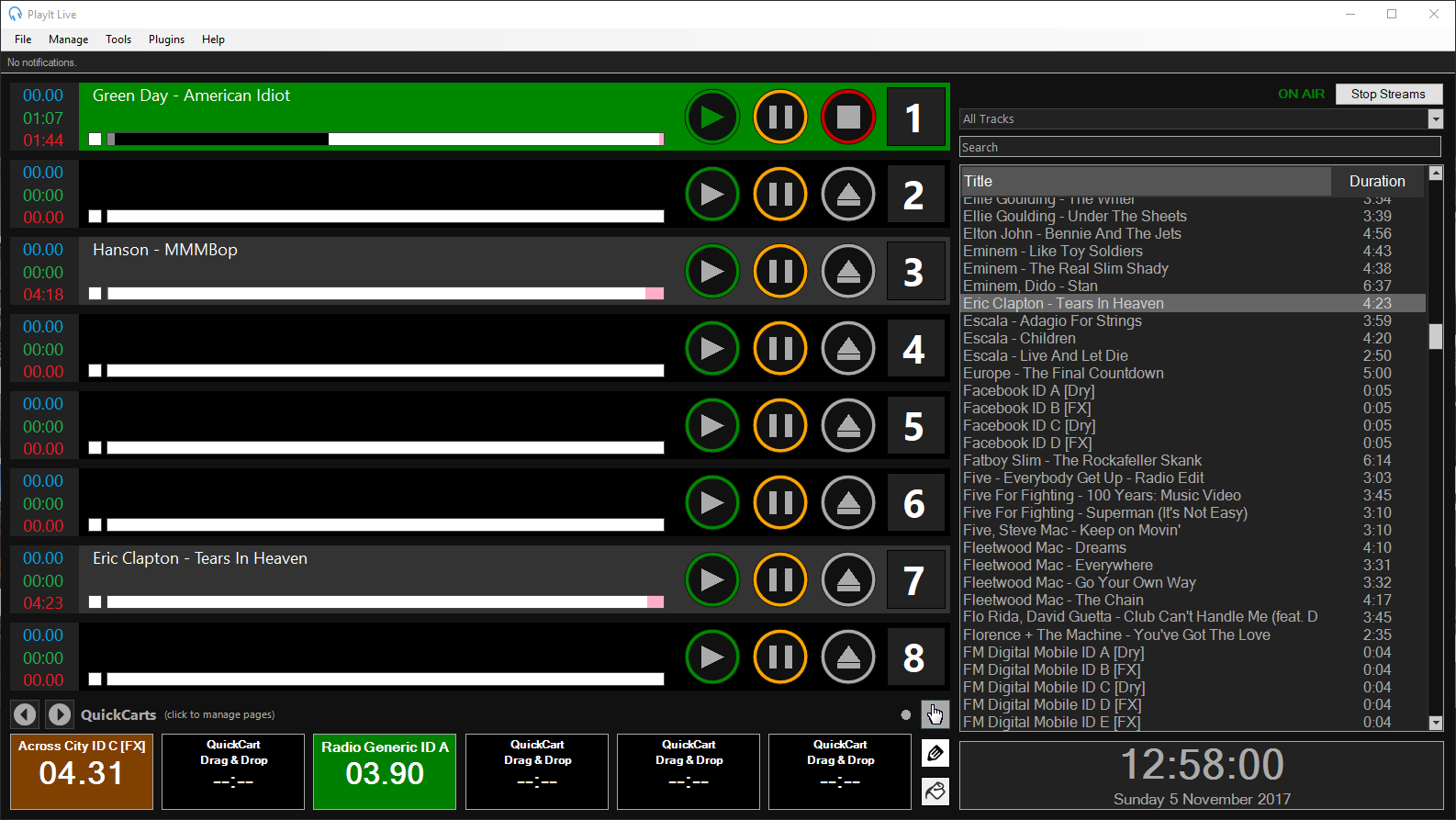Sort tracks by Title column header

pos(1146,181)
